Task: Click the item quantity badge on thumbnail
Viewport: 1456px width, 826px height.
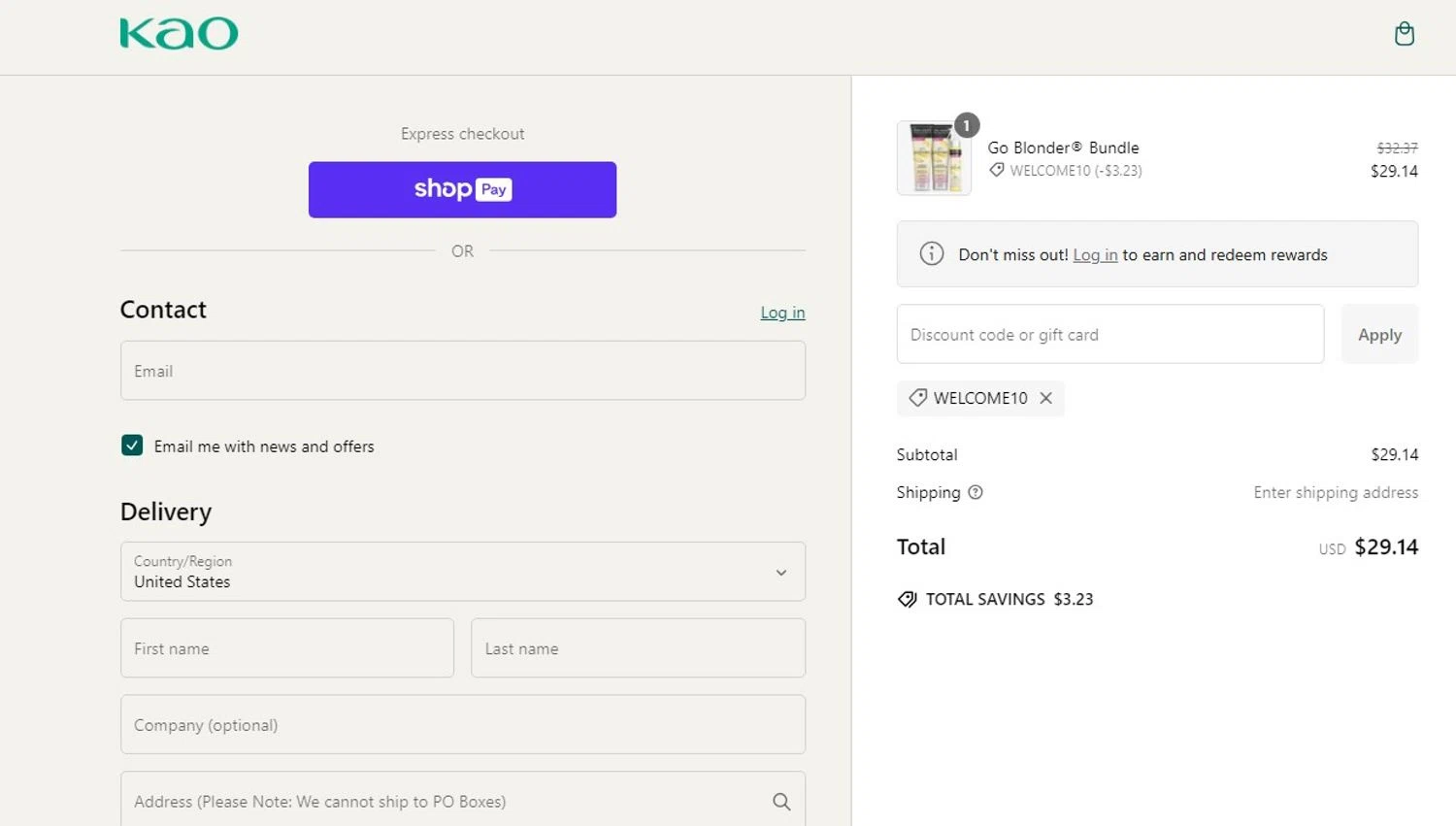Action: click(x=966, y=125)
